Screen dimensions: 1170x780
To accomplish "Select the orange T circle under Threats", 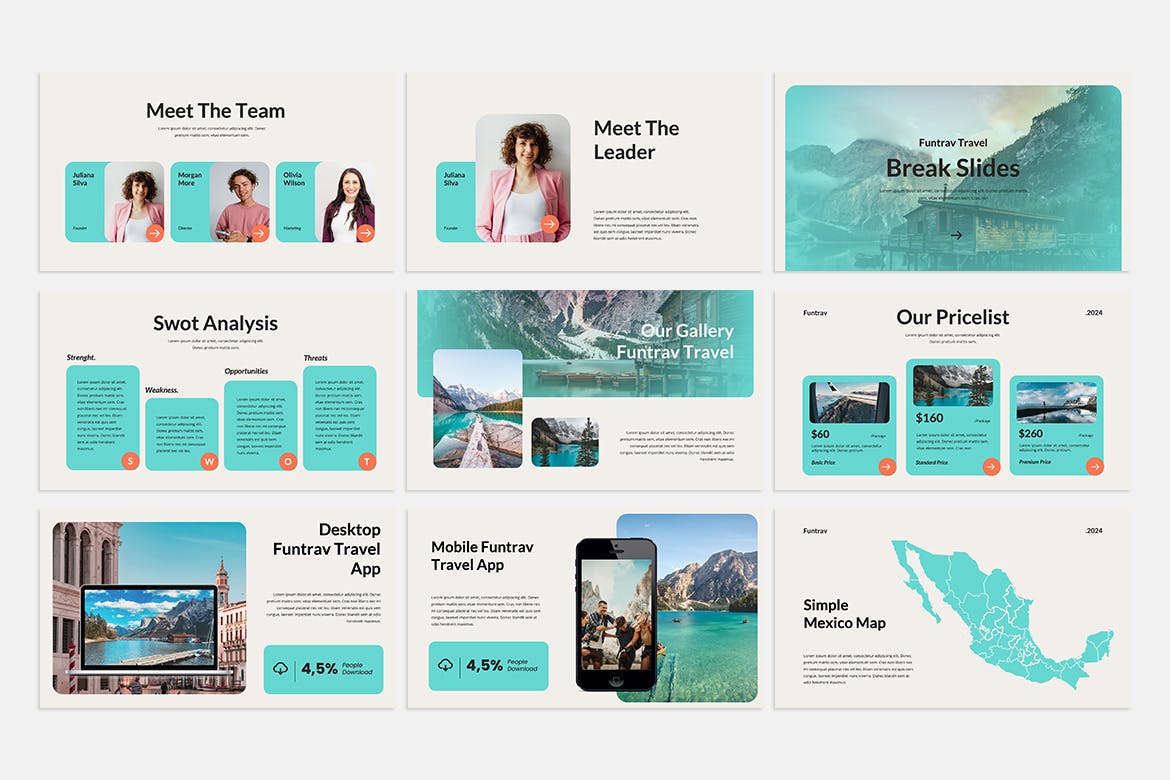I will coord(367,461).
